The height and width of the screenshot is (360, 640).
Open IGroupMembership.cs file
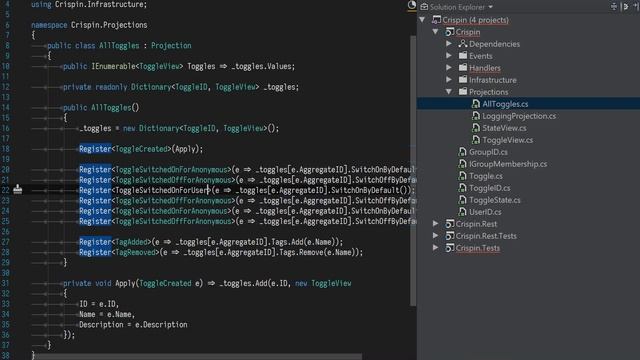tap(508, 164)
